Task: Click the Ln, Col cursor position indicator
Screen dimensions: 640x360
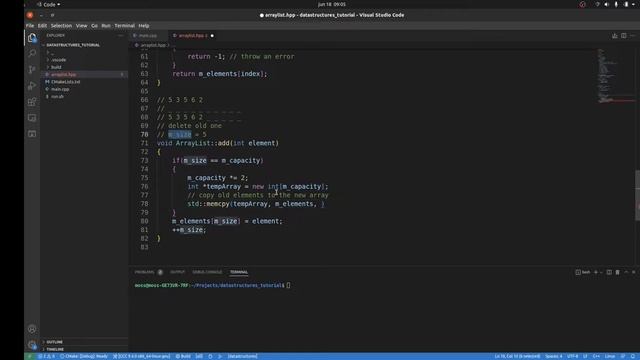Action: click(x=517, y=356)
